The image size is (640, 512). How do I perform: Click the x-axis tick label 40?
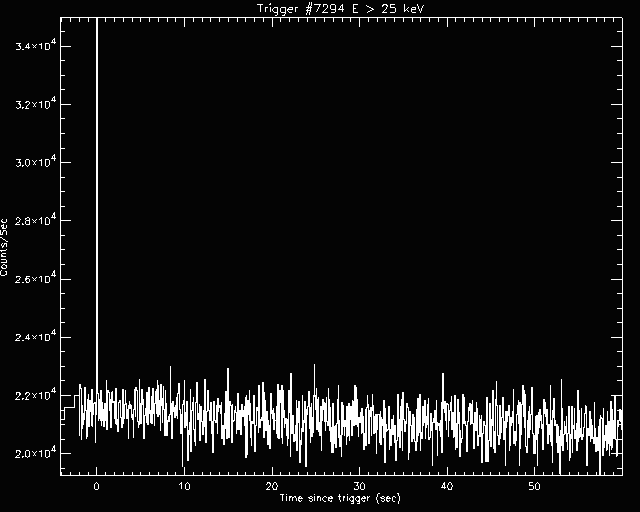pyautogui.click(x=447, y=486)
